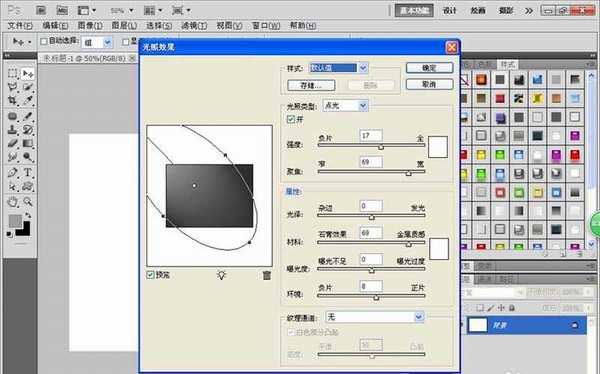This screenshot has height=374, width=600.
Task: Select the Spot Healing Brush tool
Action: tap(13, 116)
